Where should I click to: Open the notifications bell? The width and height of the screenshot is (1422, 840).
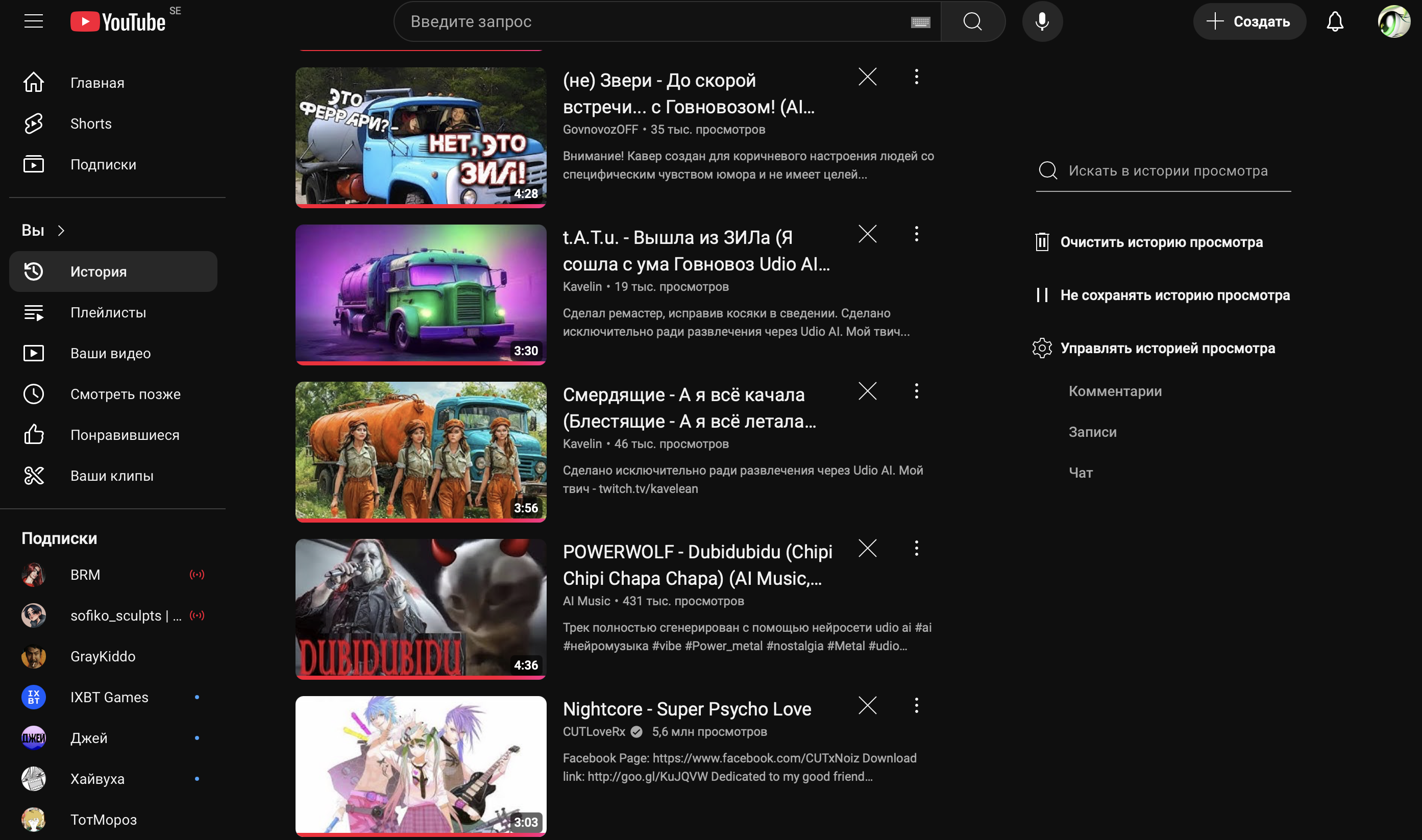coord(1334,21)
